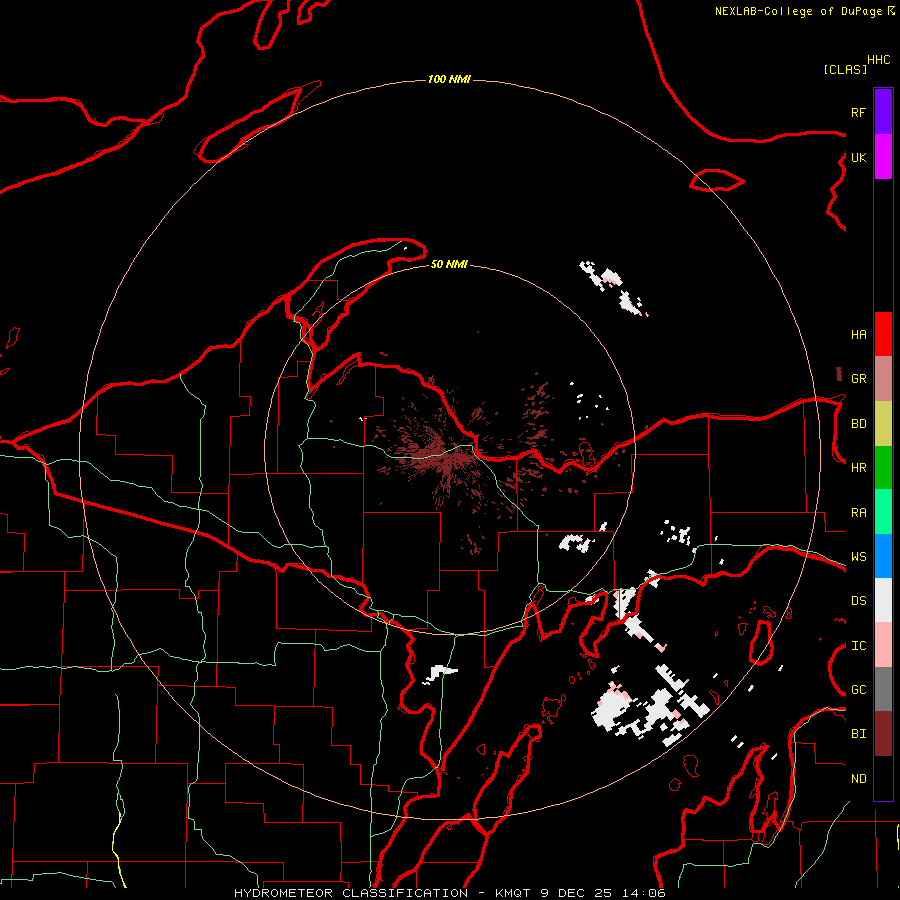900x900 pixels.
Task: Select the GR legend color block
Action: click(x=883, y=379)
